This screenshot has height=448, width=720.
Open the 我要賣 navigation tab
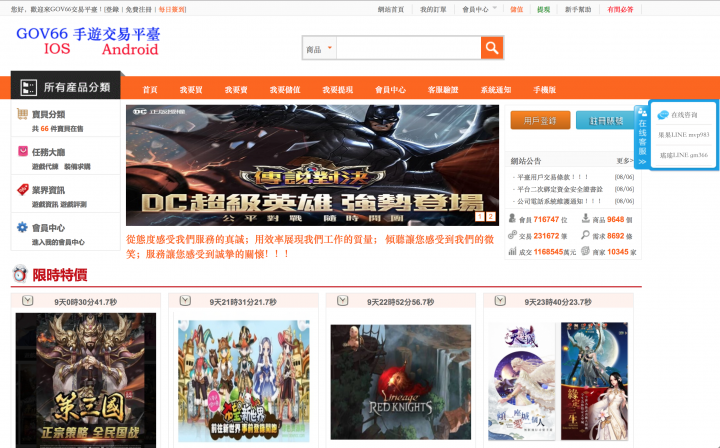coord(236,90)
